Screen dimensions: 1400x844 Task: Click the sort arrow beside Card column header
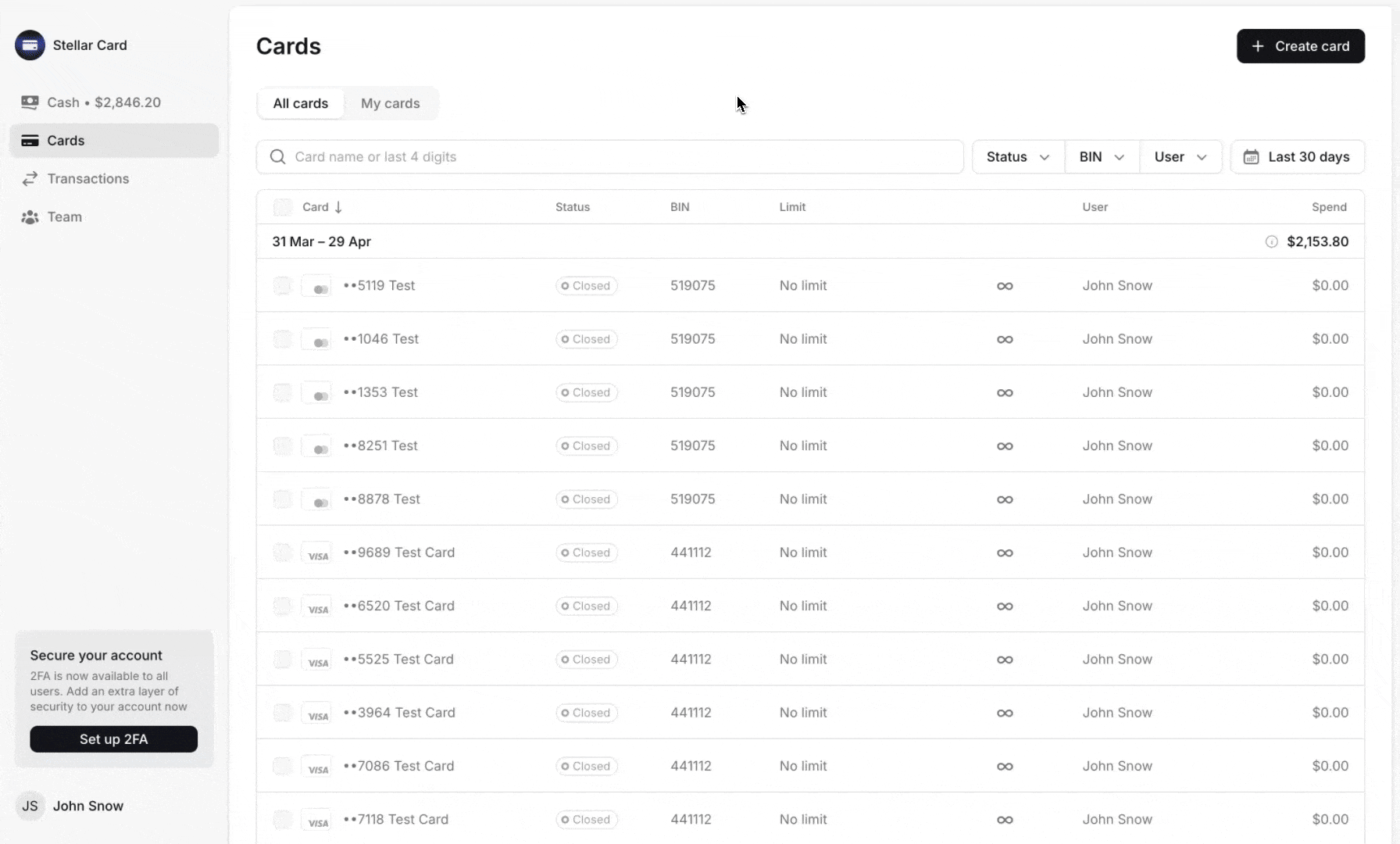click(x=338, y=207)
